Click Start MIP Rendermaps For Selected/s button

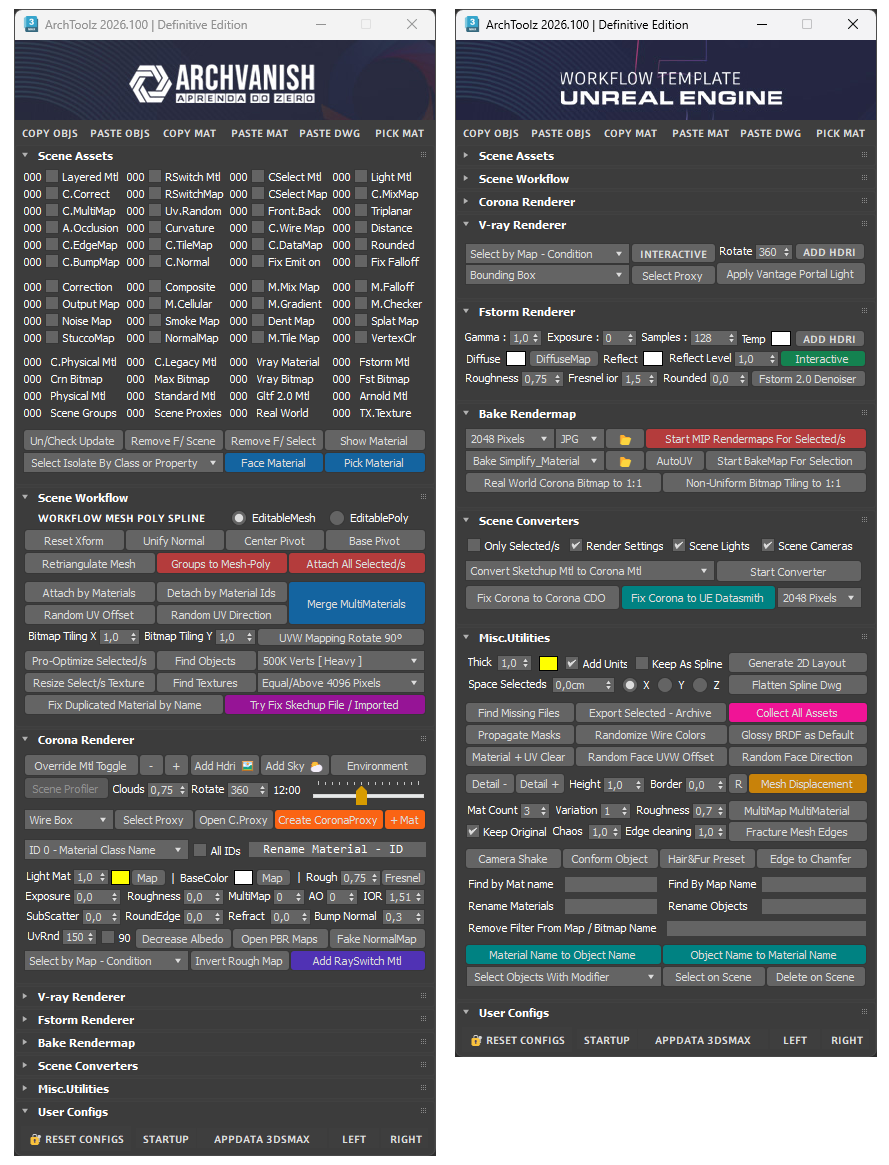tap(755, 439)
